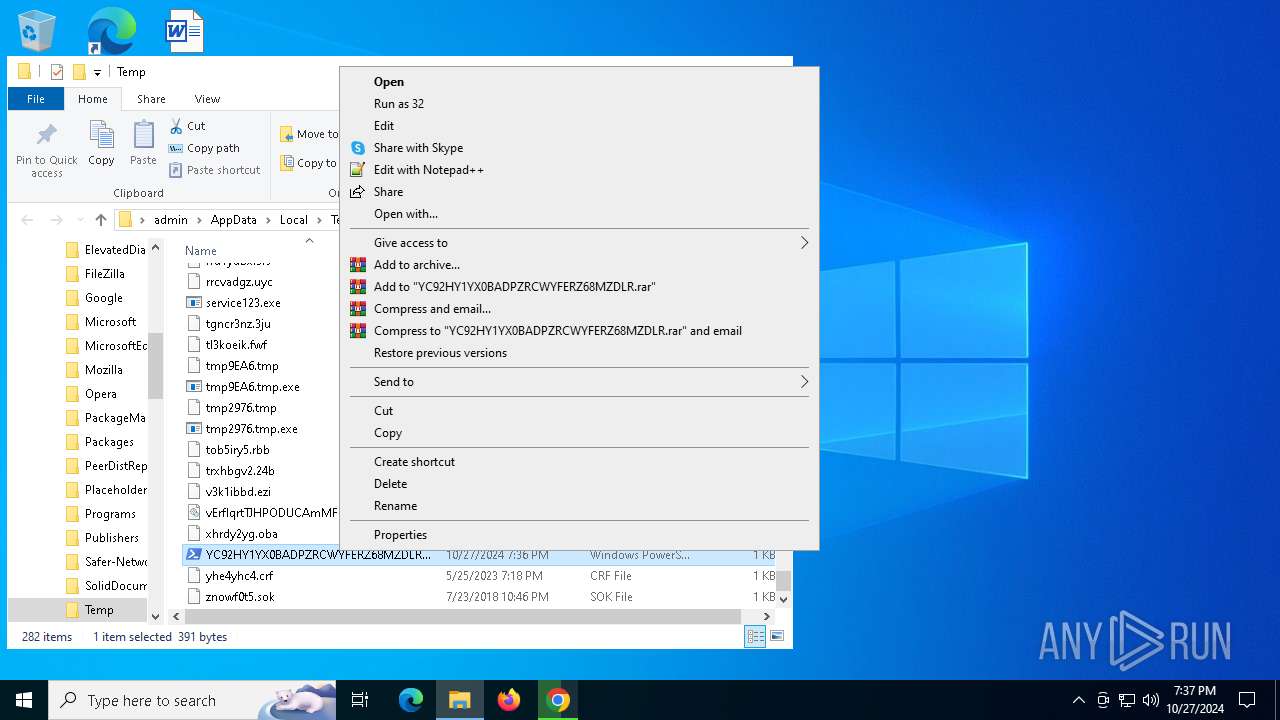Select the FileZilla folder in tree

pos(104,274)
